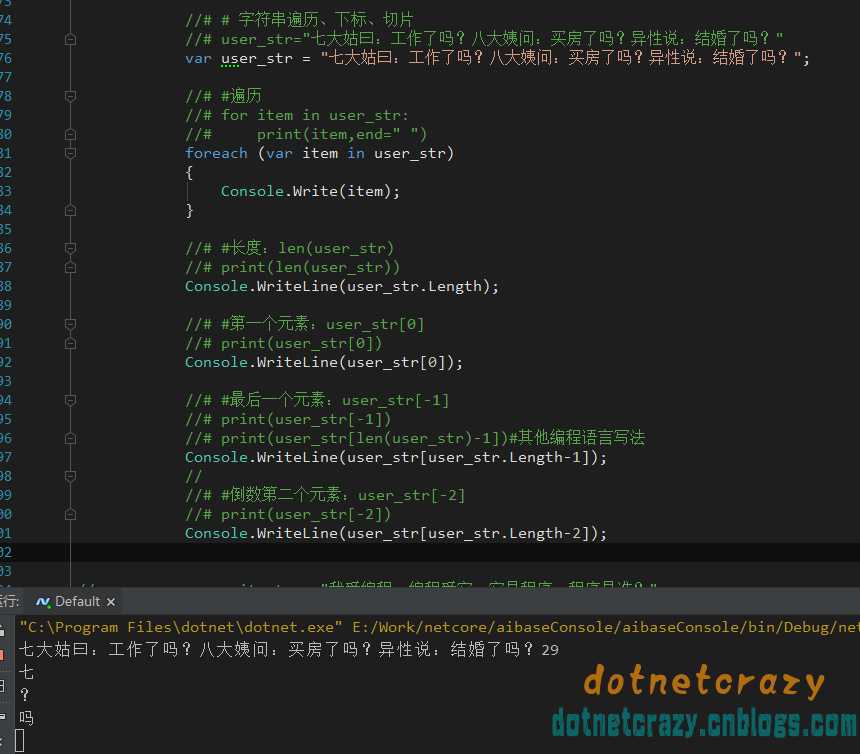The height and width of the screenshot is (754, 860).
Task: Click 'user_str[user_str.Length-2]' statement line
Action: click(x=396, y=533)
